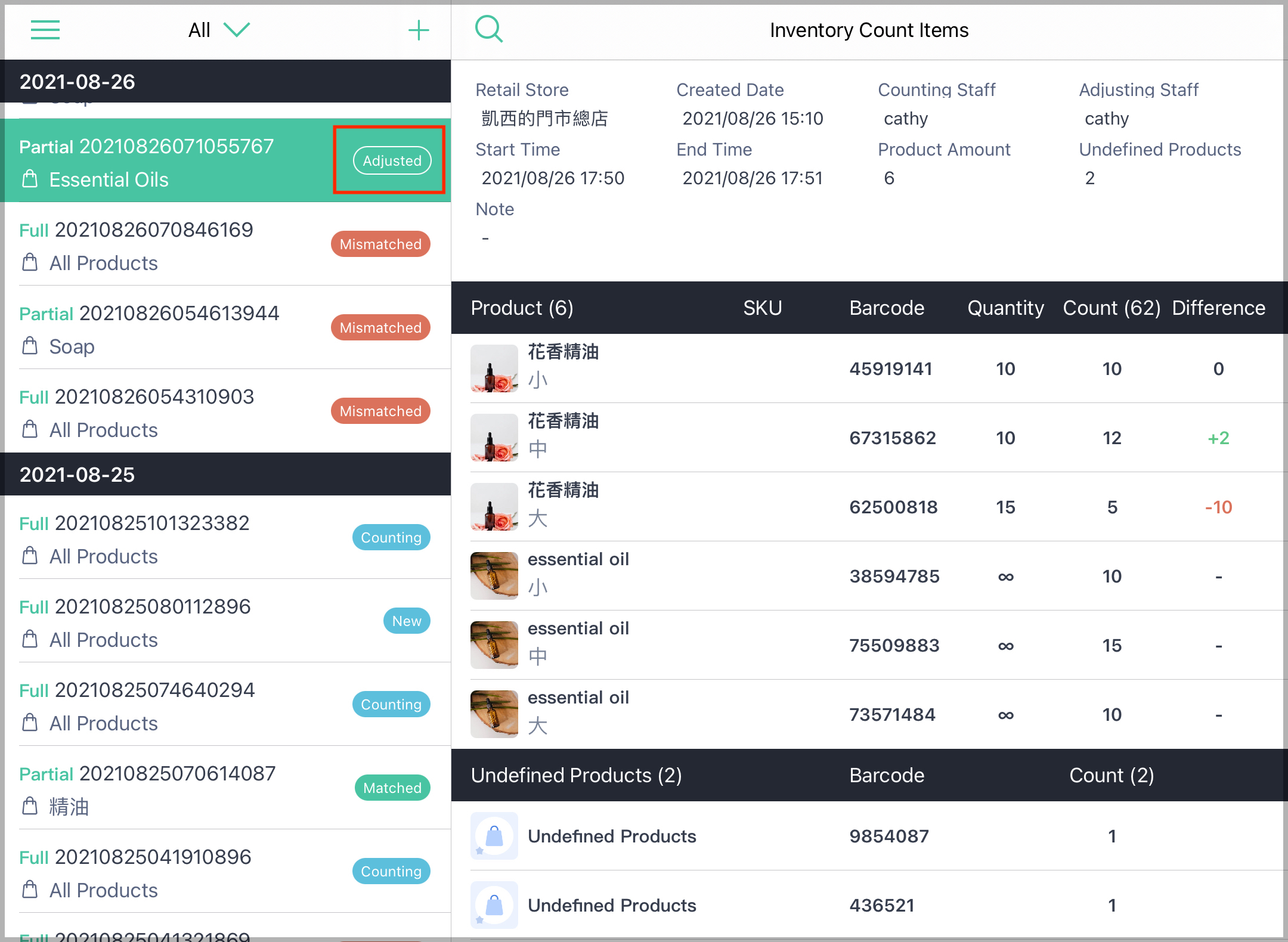Open the search magnifier icon
The width and height of the screenshot is (1288, 942).
pos(489,29)
